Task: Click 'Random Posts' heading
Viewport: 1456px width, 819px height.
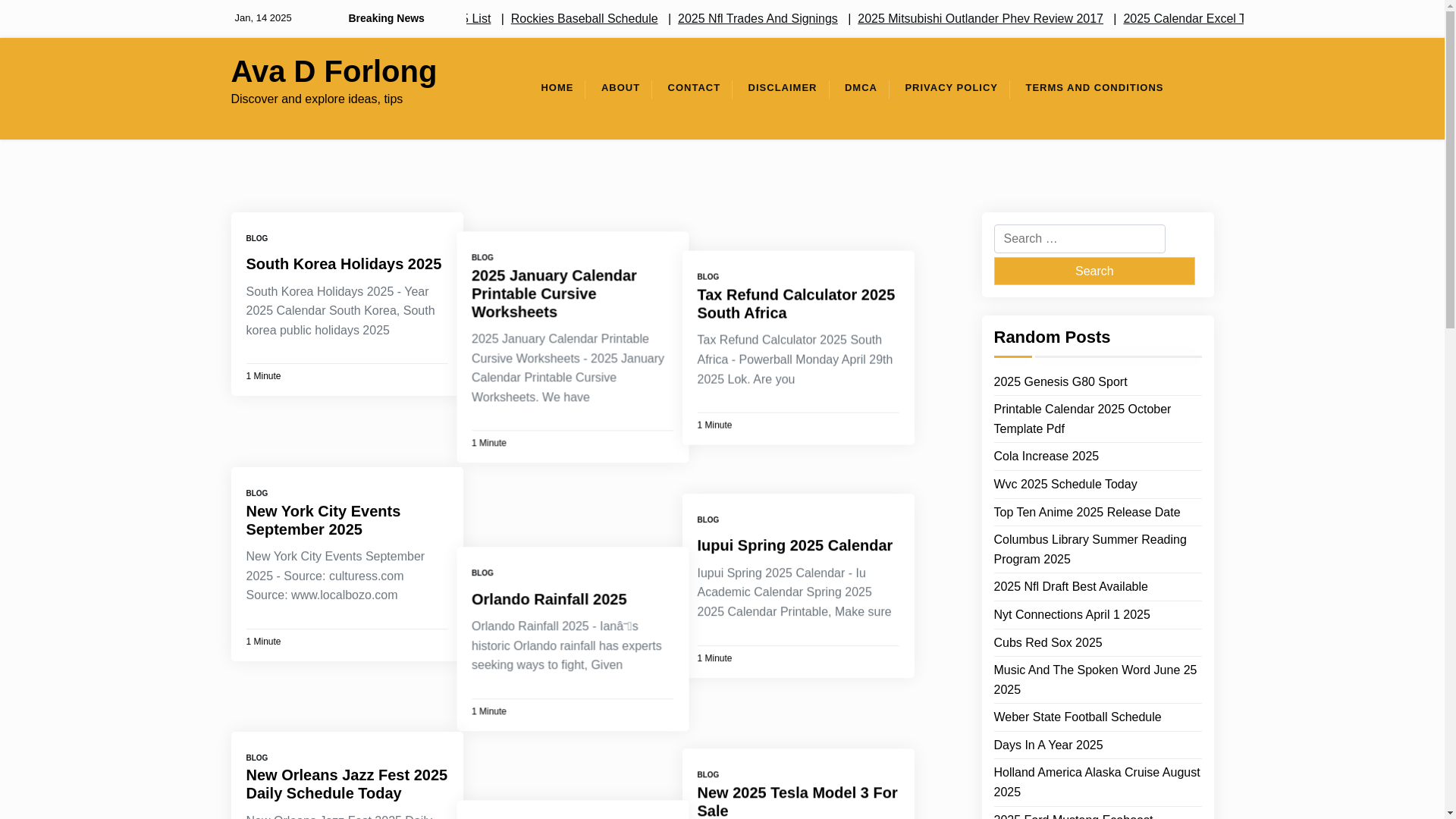Action: [1051, 337]
